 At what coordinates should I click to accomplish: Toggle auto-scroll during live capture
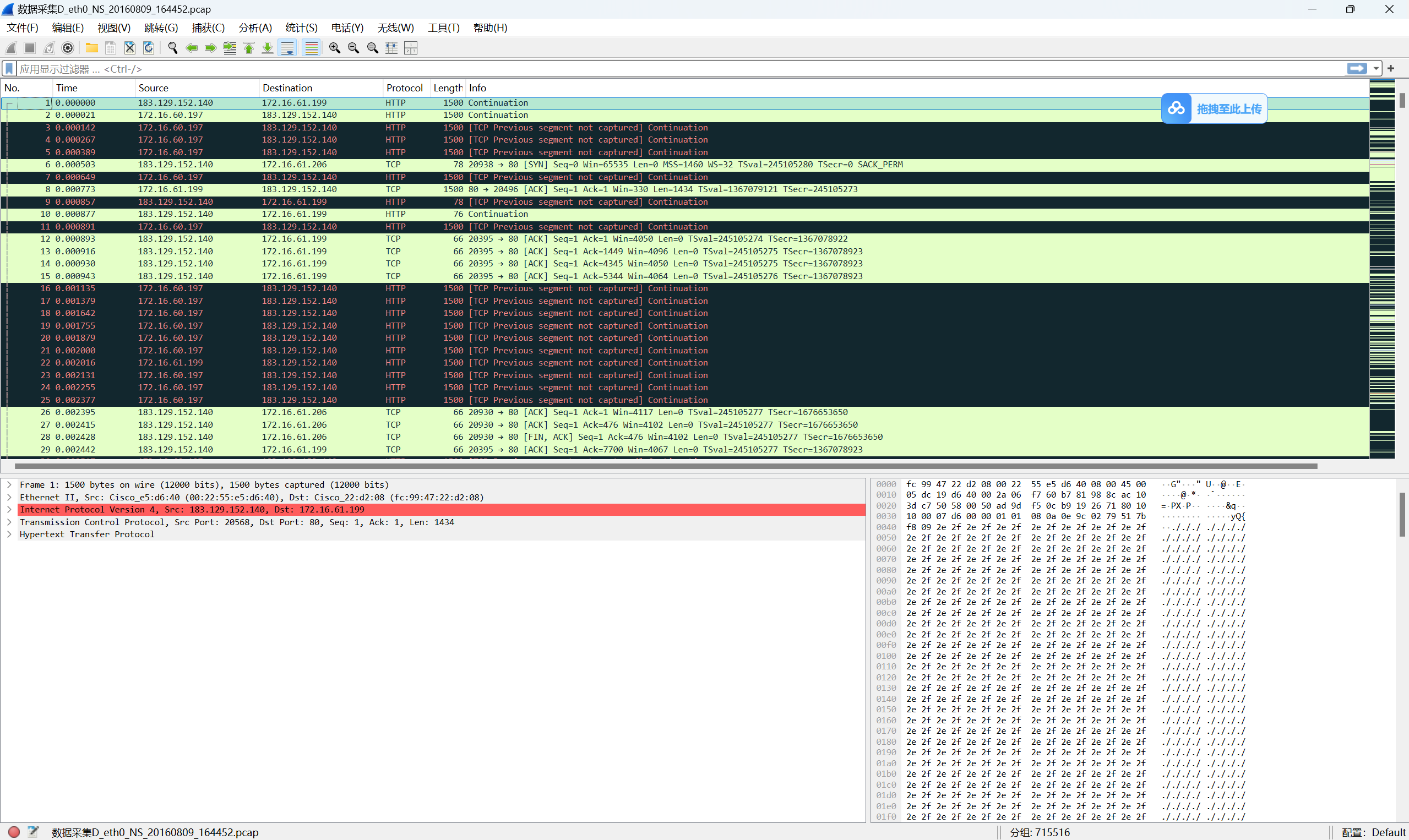[x=287, y=48]
